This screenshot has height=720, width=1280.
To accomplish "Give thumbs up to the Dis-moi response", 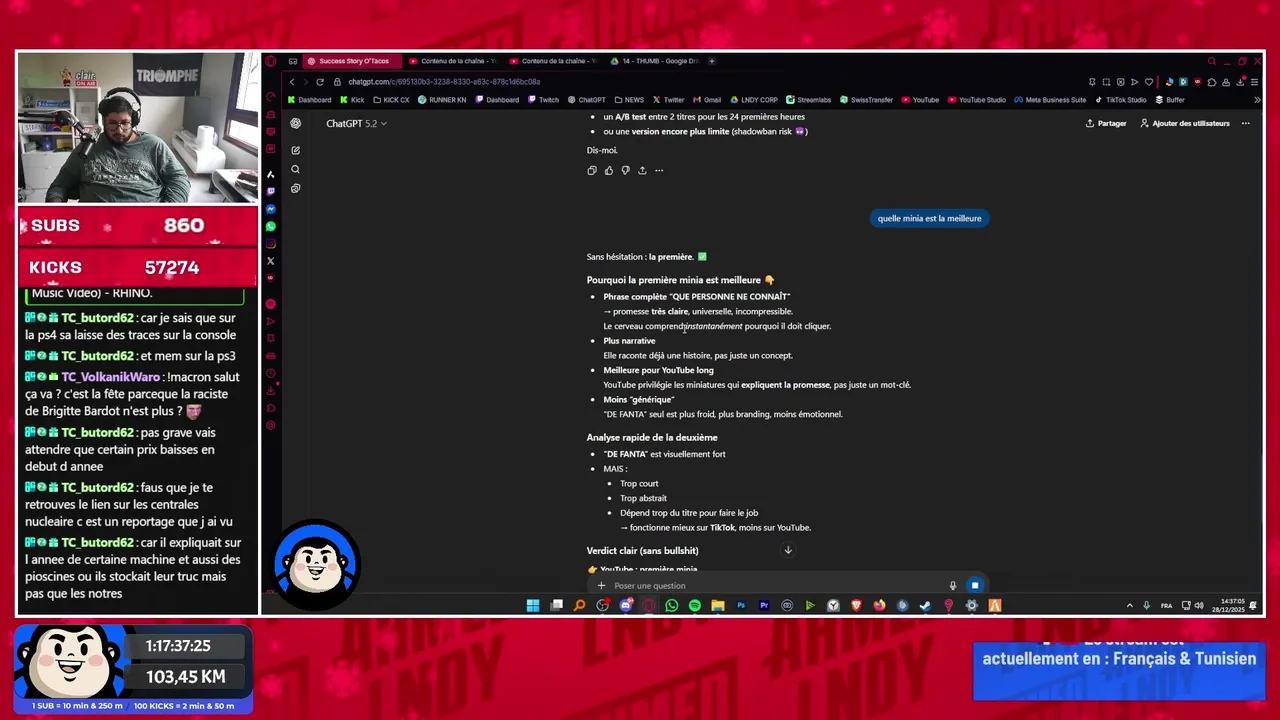I will (608, 170).
